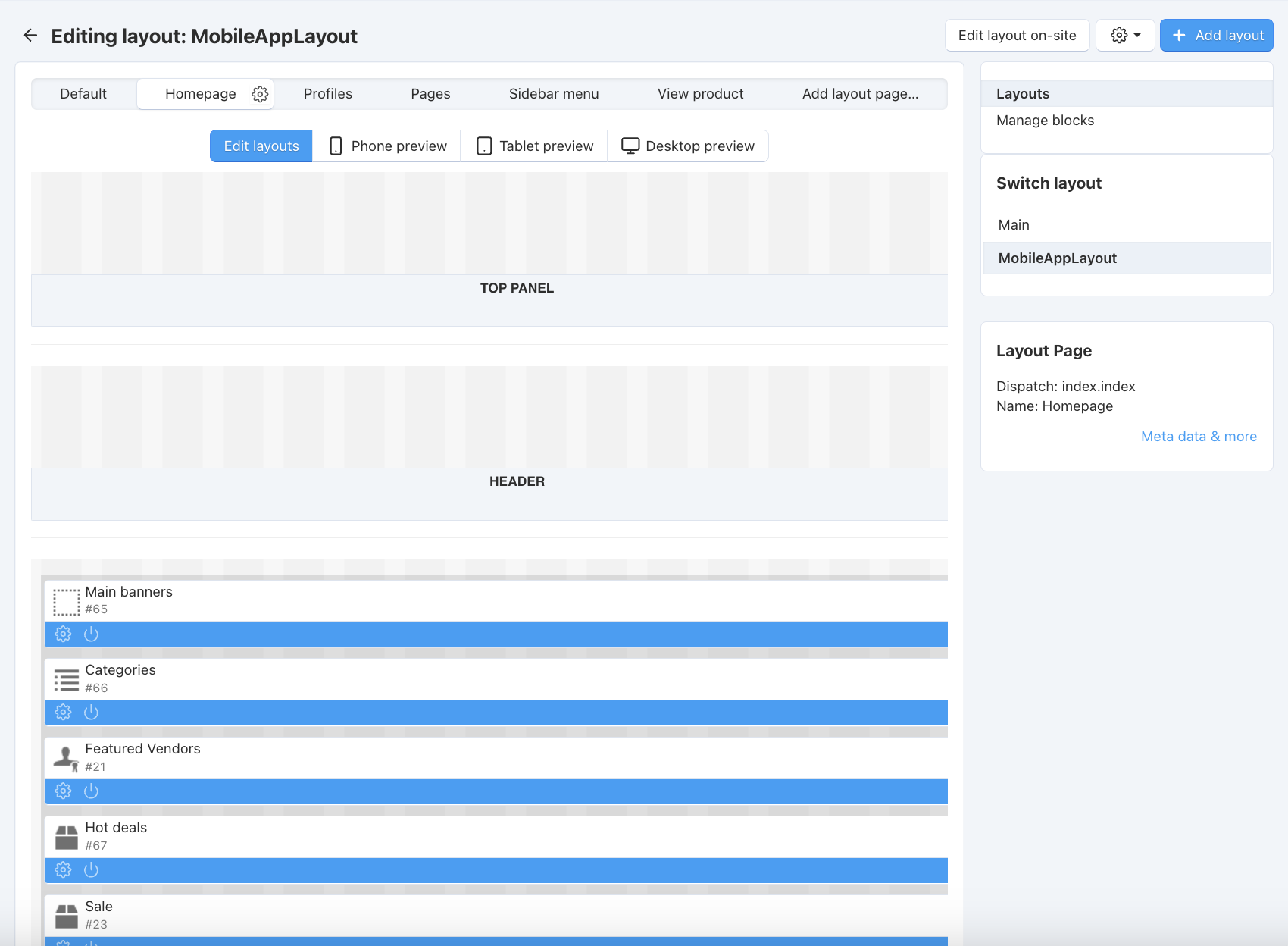Click the Name: Homepage text
The image size is (1288, 946).
pos(1055,406)
